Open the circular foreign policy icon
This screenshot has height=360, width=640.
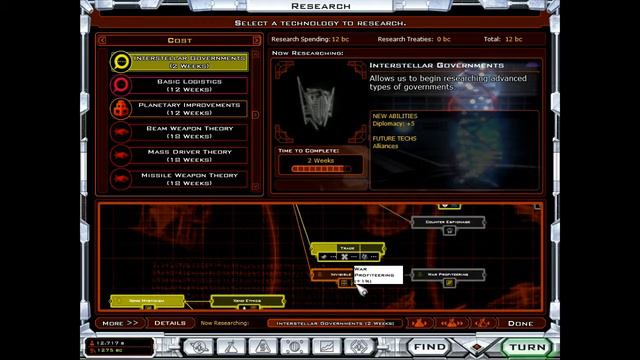tap(295, 347)
